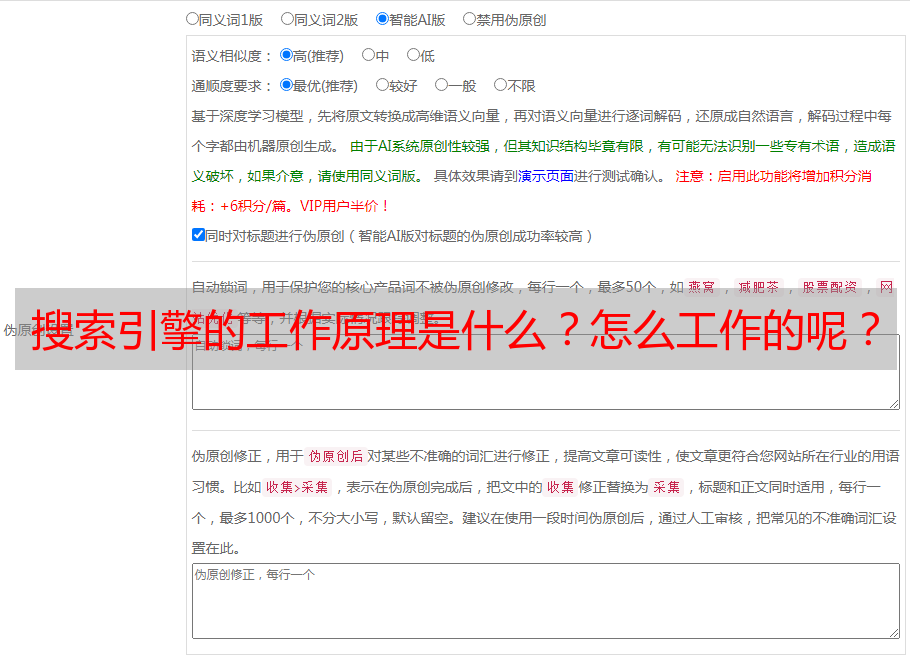The image size is (911, 658).
Task: Grab the 伪原创修正 textarea resize handle
Action: coord(894,633)
